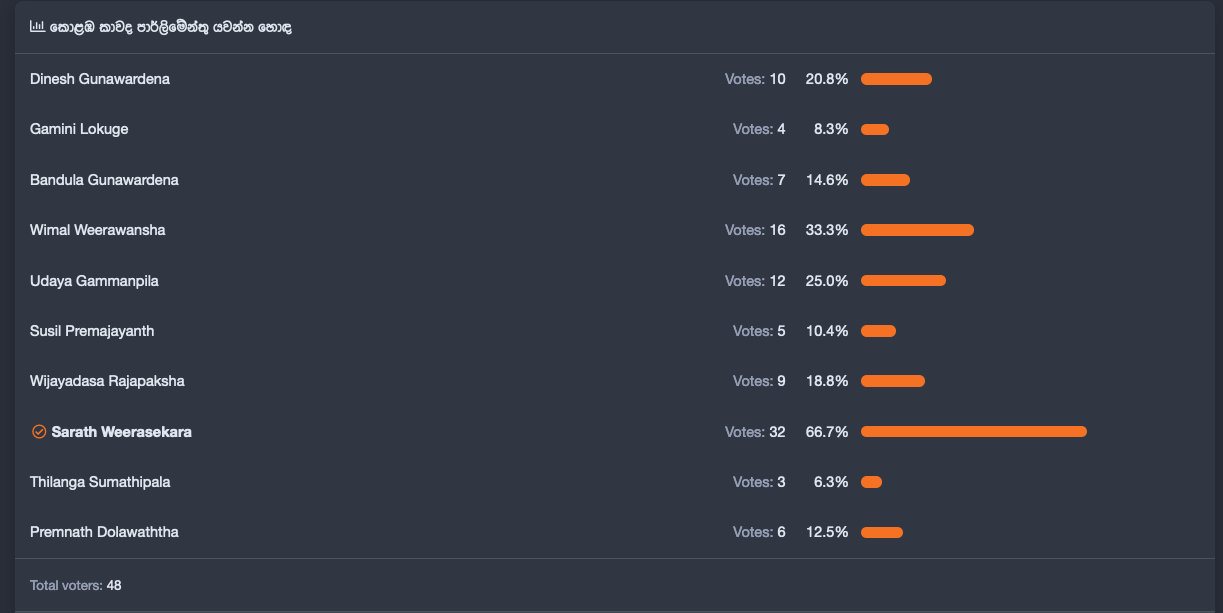Screen dimensions: 1223x613
Task: Click the Sinhala poll title text
Action: [170, 27]
